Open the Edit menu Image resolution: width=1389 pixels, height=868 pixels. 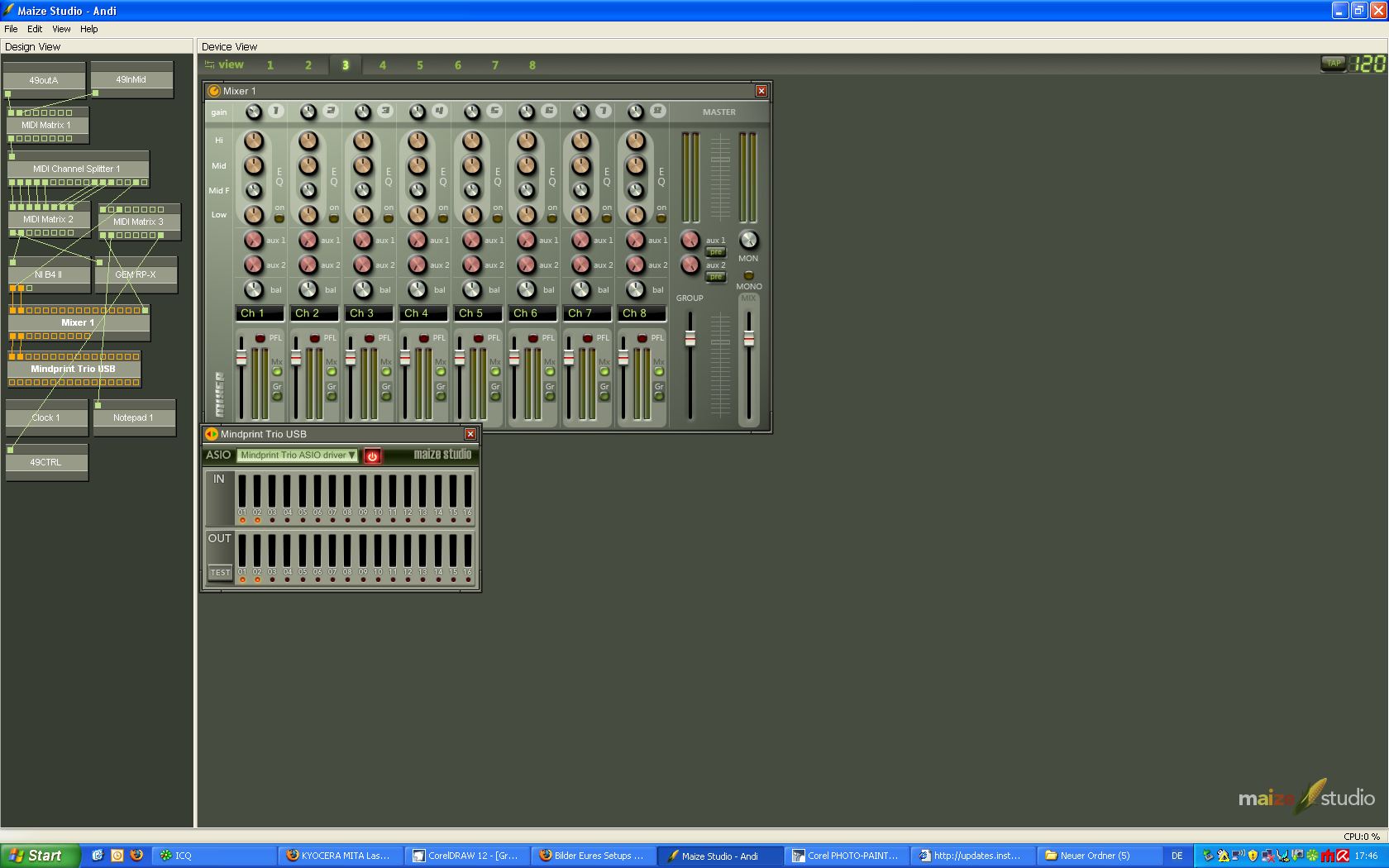pyautogui.click(x=35, y=29)
